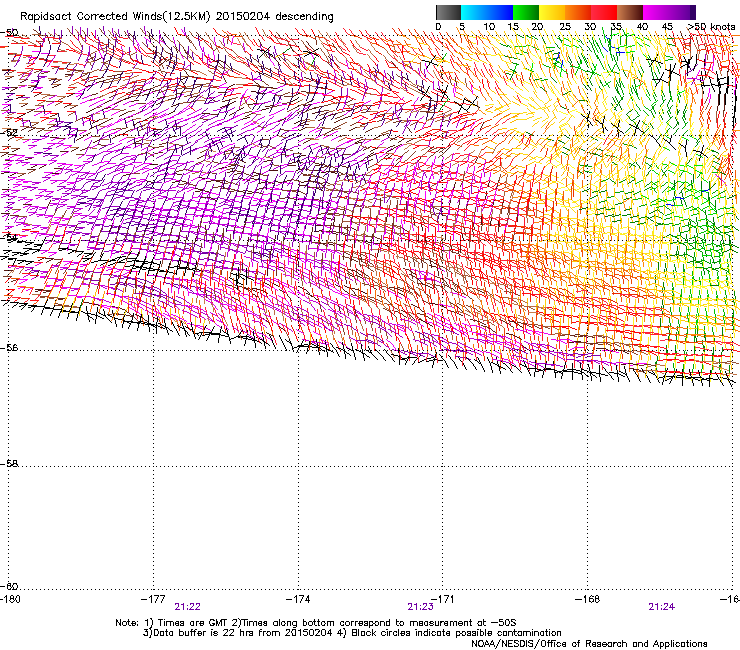740x650 pixels.
Task: Click the -171 longitude axis label
Action: tap(443, 599)
